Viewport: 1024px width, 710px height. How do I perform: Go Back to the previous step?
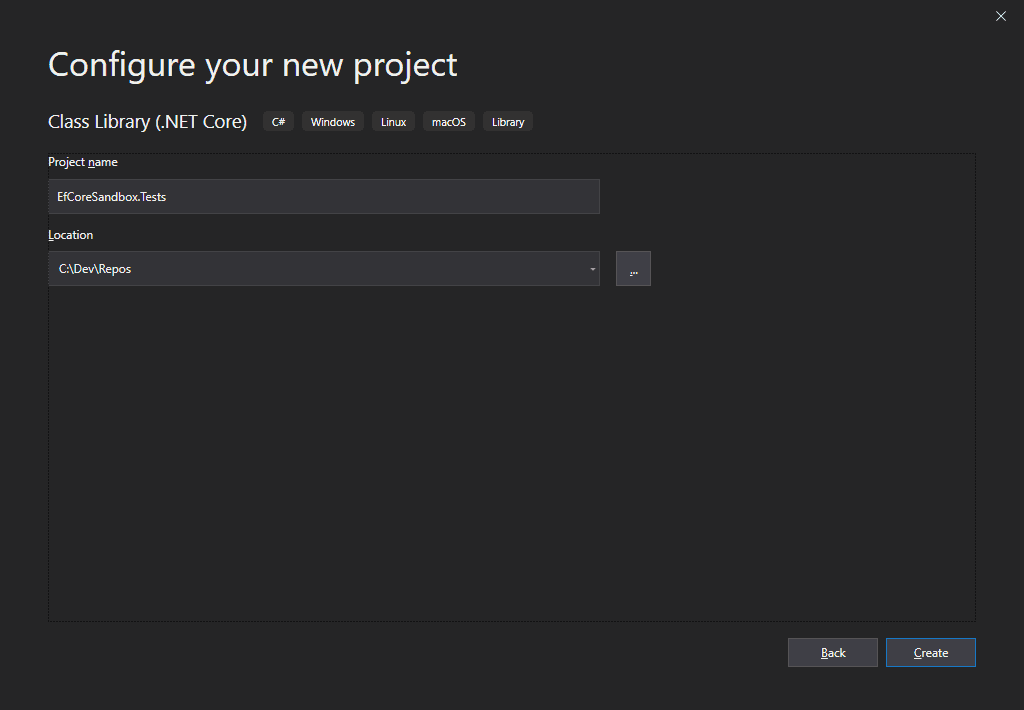tap(832, 653)
